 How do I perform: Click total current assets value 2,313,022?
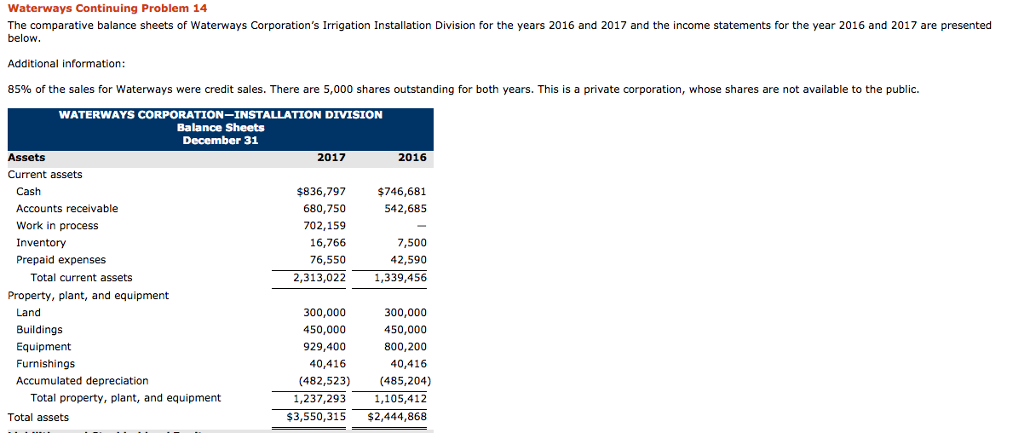tap(319, 277)
